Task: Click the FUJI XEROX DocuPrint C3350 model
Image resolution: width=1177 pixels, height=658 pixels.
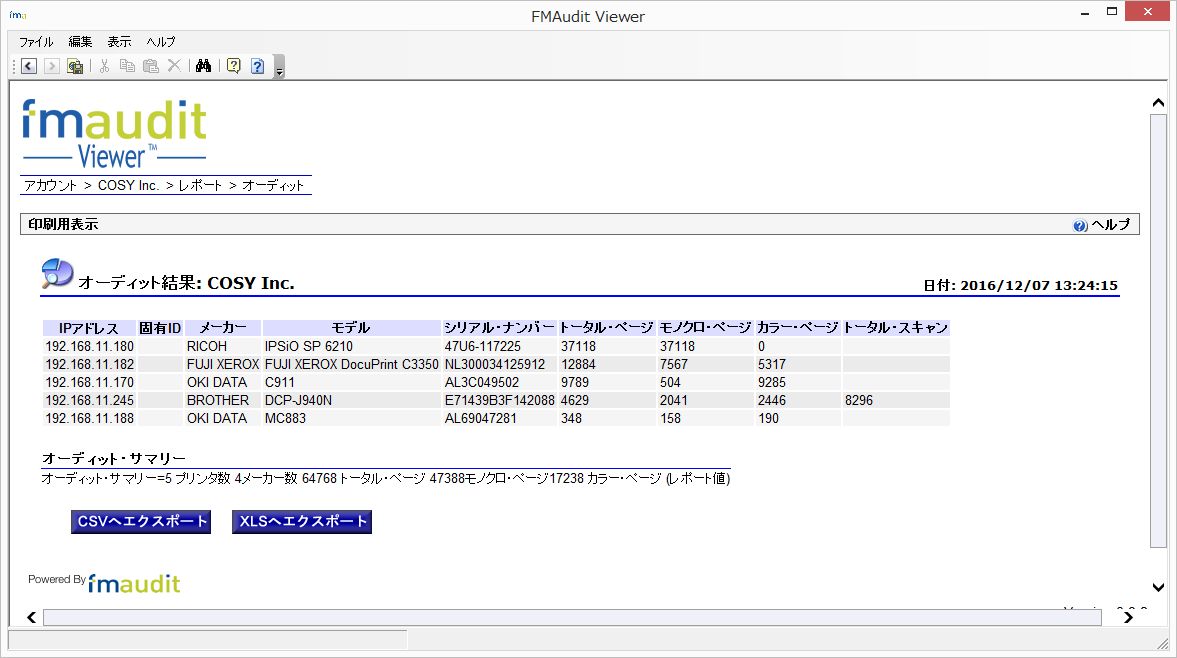Action: click(x=351, y=365)
